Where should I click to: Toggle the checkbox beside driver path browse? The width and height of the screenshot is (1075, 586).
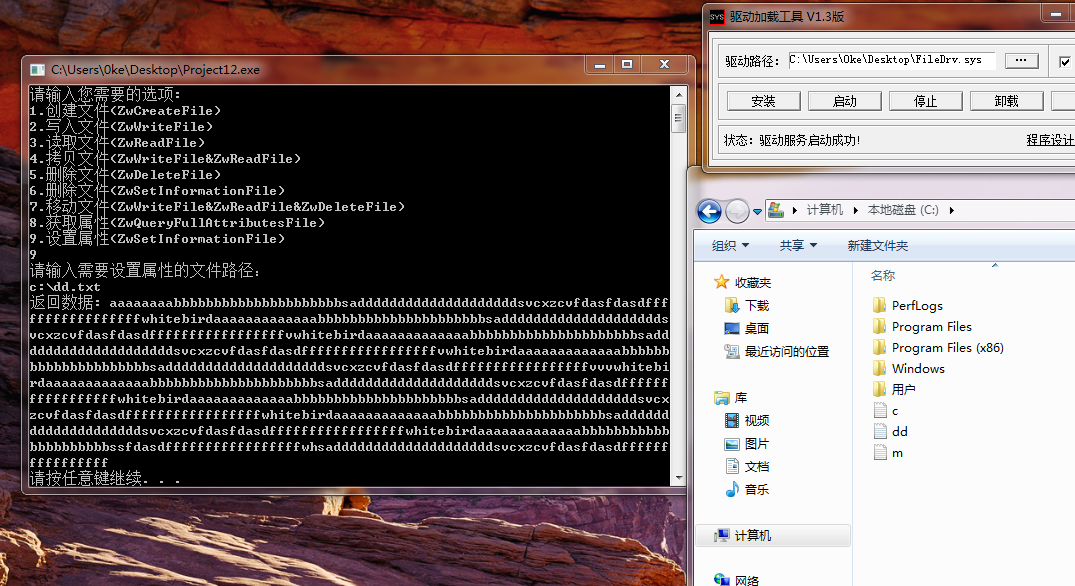(x=1064, y=62)
